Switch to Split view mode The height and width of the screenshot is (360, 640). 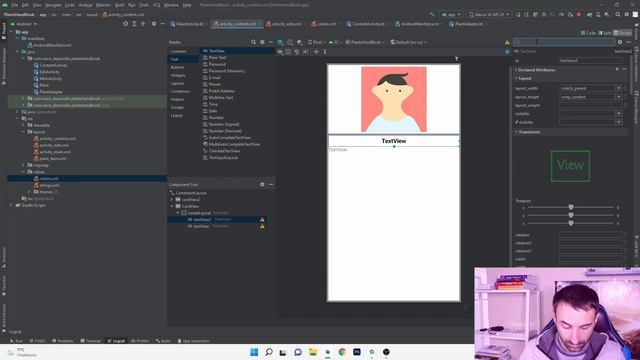point(604,33)
